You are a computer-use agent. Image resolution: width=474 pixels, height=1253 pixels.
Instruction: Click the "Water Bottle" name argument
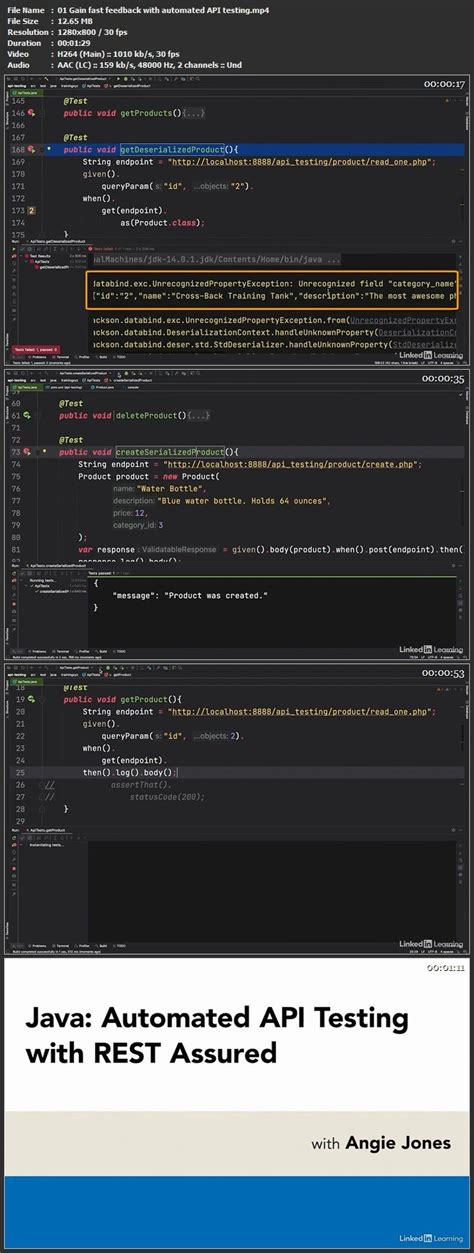click(x=171, y=488)
